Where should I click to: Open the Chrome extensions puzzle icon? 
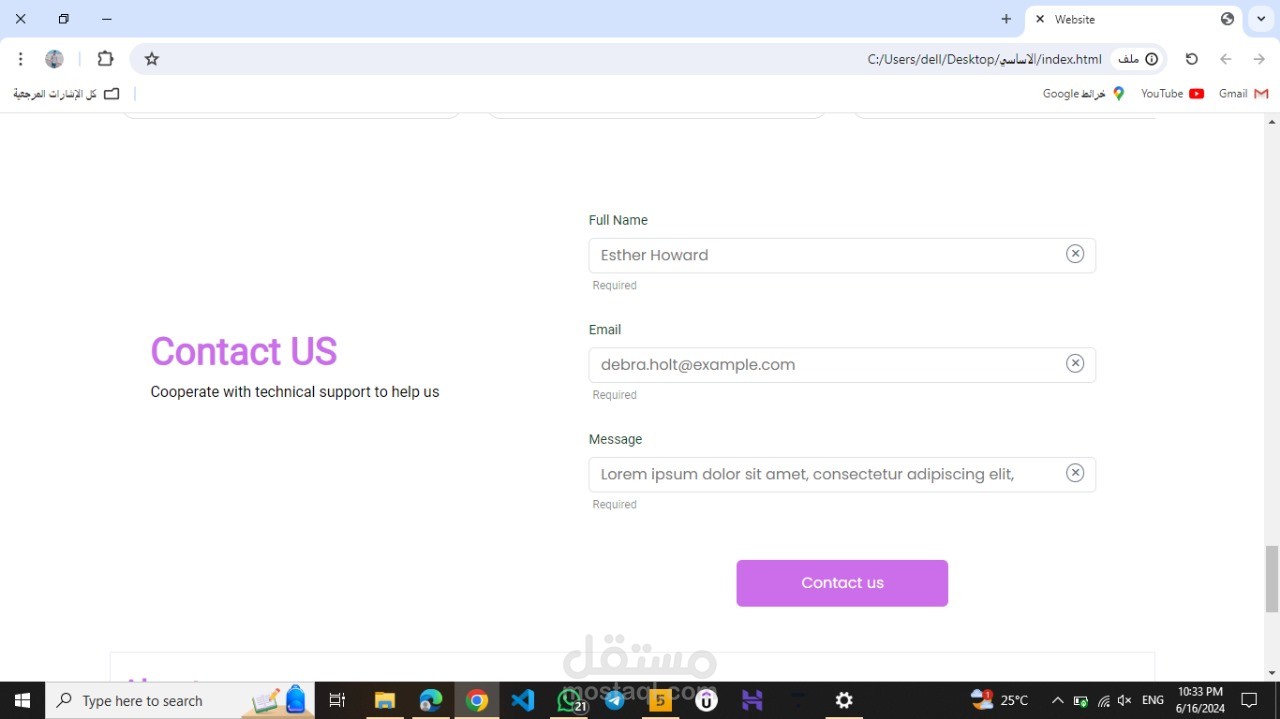pyautogui.click(x=105, y=59)
